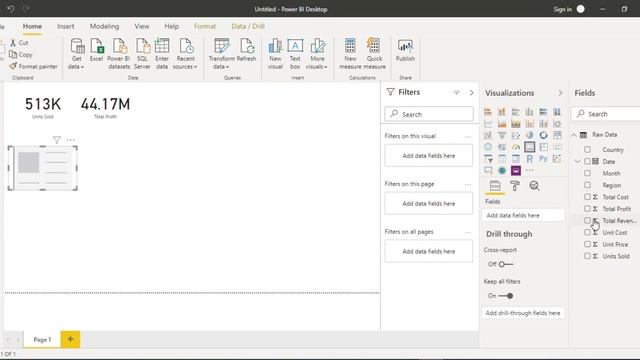Viewport: 640px width, 360px height.
Task: Open the Format paint roller pane
Action: [515, 186]
